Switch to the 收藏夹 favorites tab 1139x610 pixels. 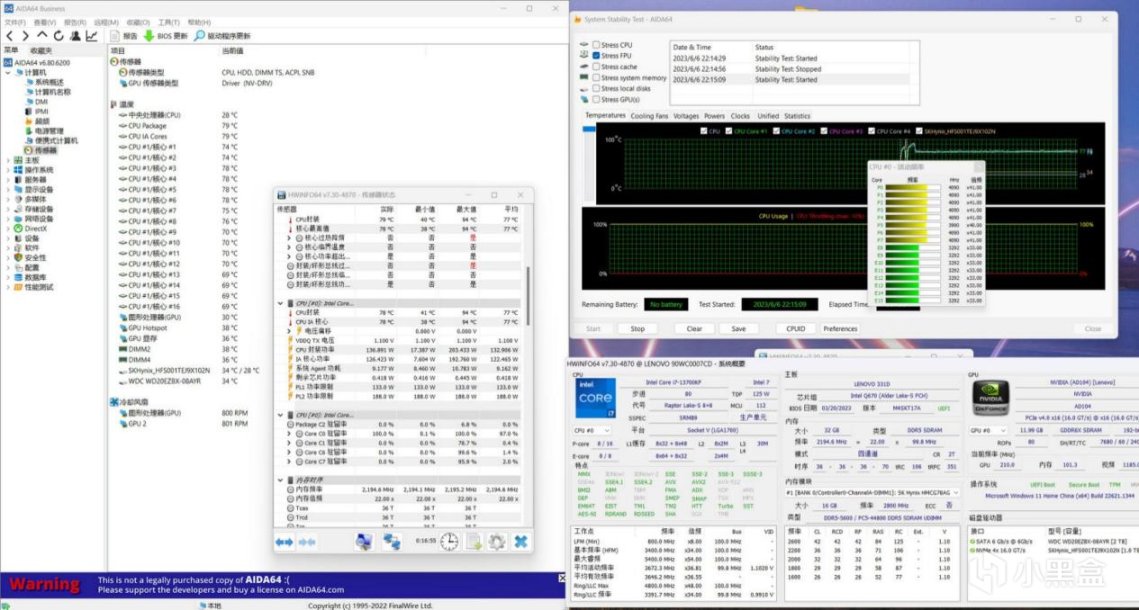(x=41, y=51)
